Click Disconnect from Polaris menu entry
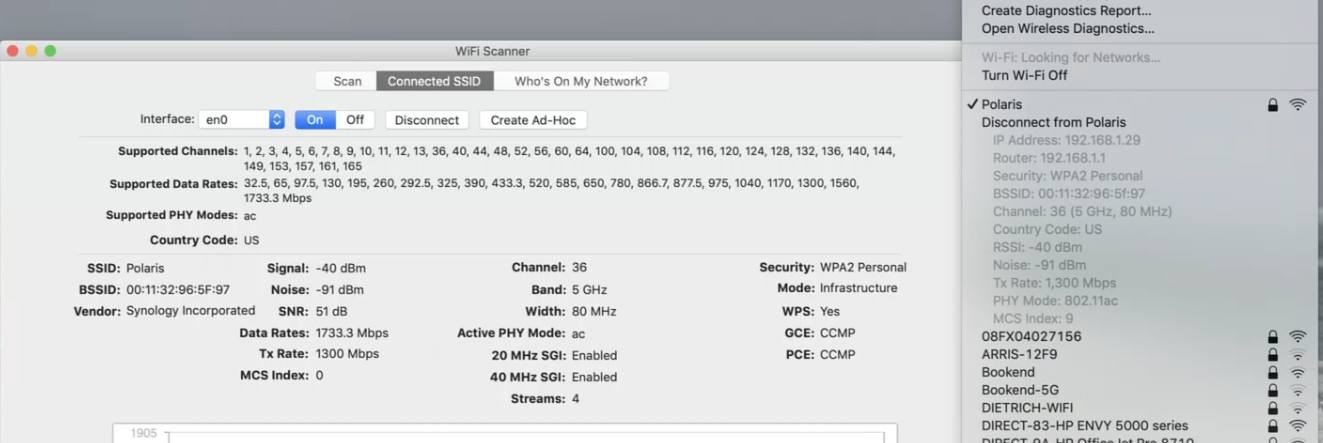Image resolution: width=1323 pixels, height=443 pixels. pyautogui.click(x=1053, y=122)
